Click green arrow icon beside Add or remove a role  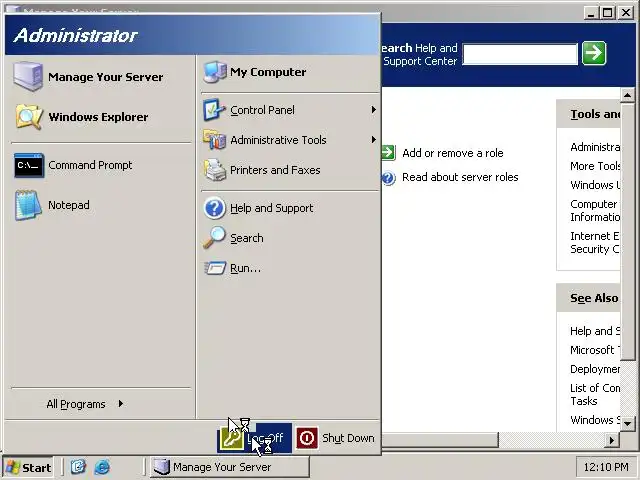coord(388,153)
